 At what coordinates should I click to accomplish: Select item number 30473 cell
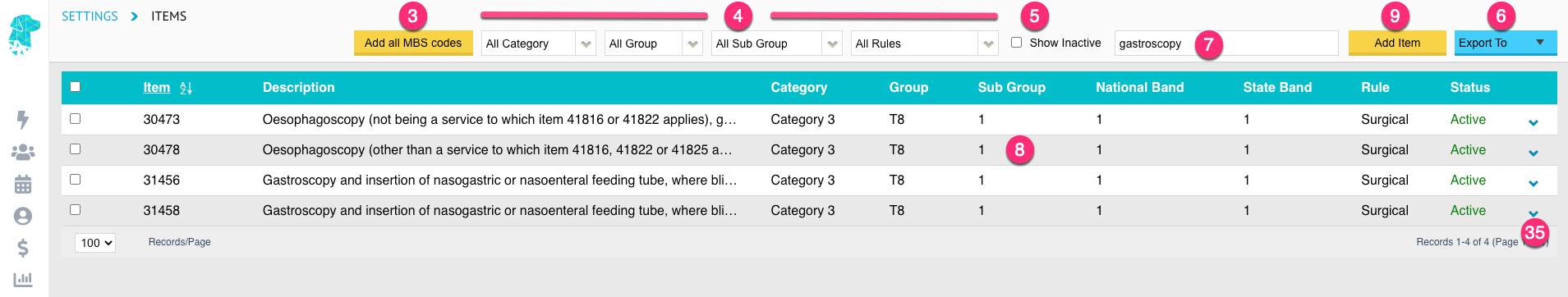click(162, 120)
